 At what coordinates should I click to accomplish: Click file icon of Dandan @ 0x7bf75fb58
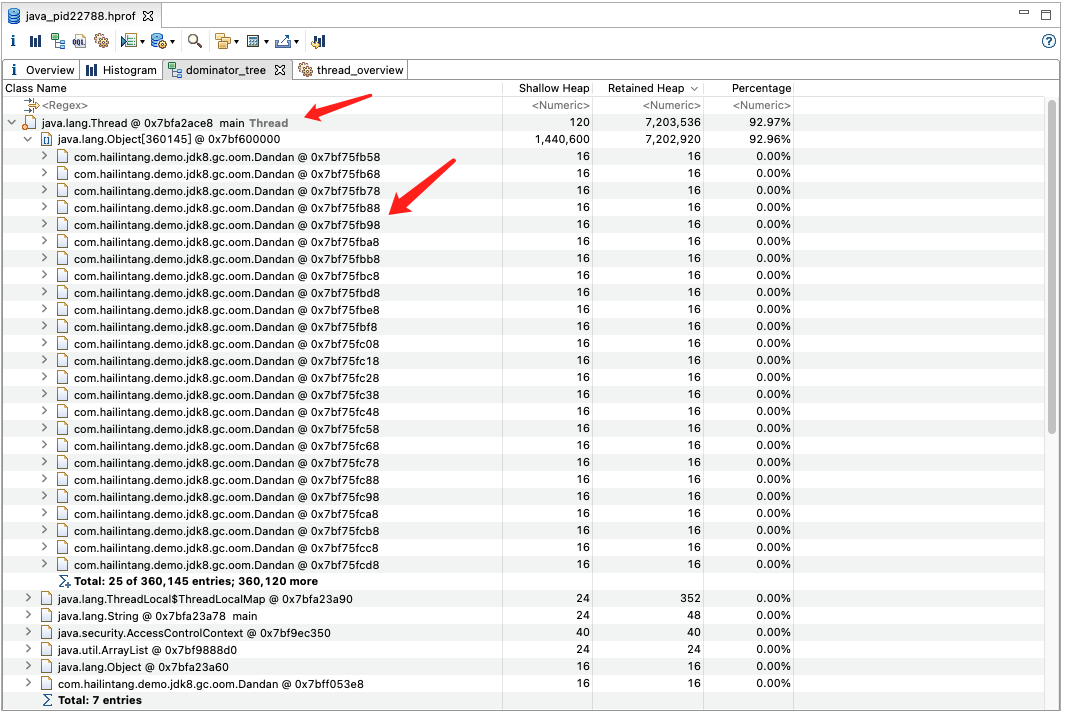tap(62, 157)
